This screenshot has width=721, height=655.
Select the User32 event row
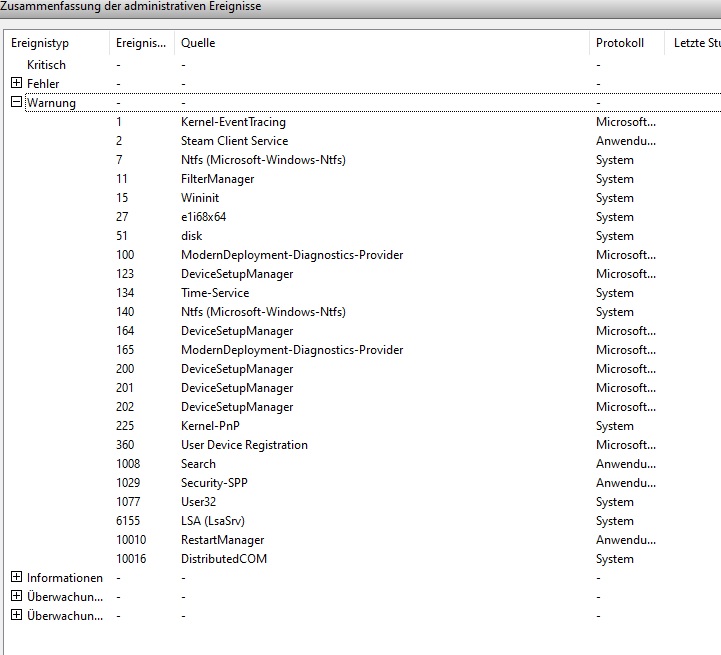pos(362,502)
